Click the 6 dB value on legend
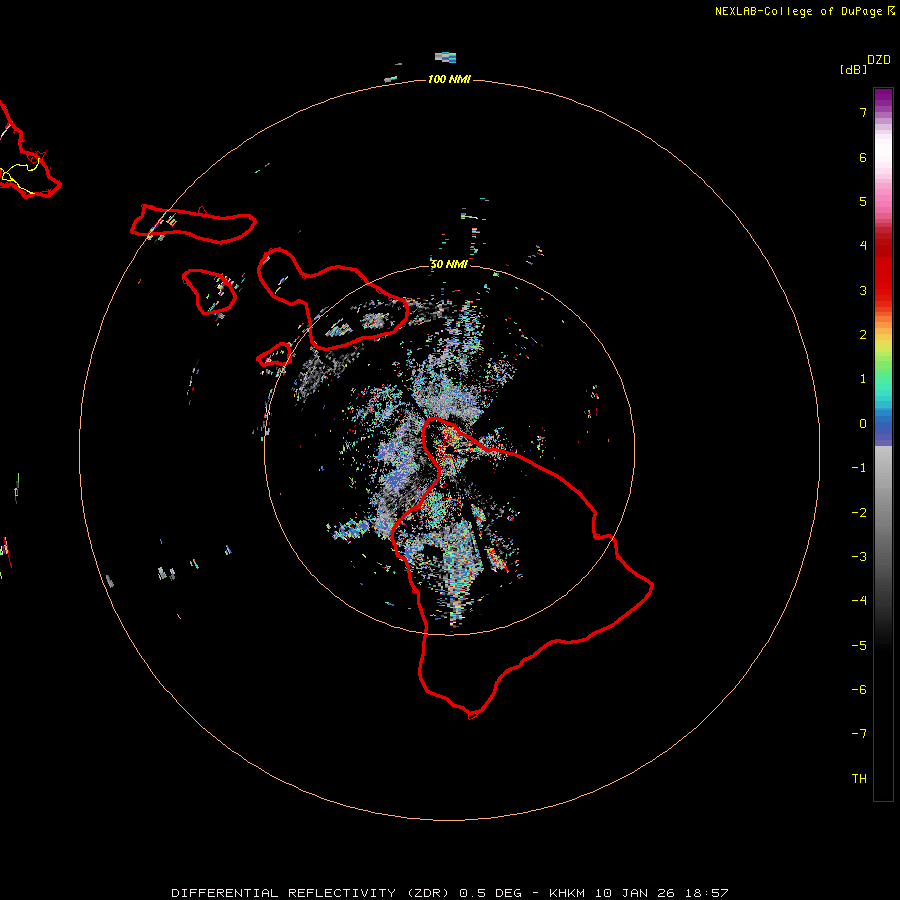The image size is (900, 900). [863, 157]
